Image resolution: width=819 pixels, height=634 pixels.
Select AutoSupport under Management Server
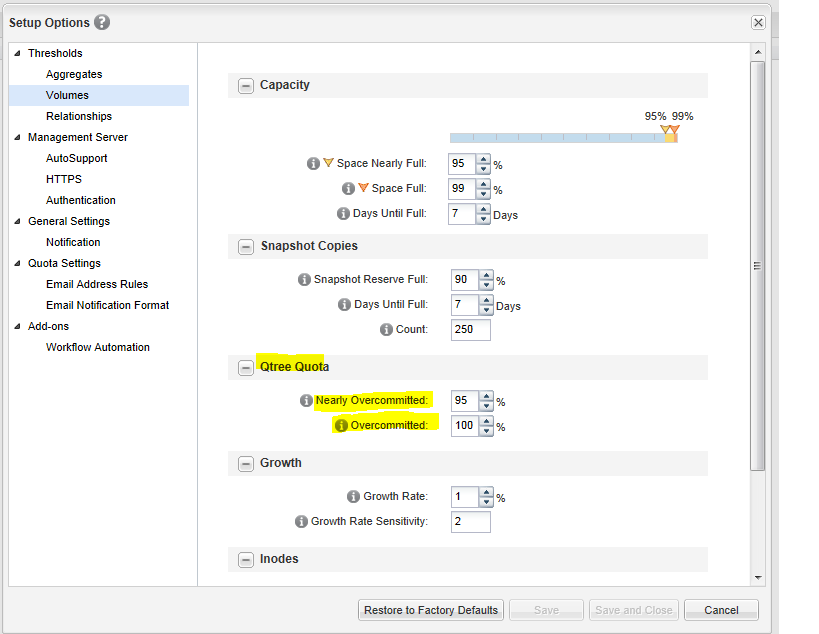(x=76, y=158)
